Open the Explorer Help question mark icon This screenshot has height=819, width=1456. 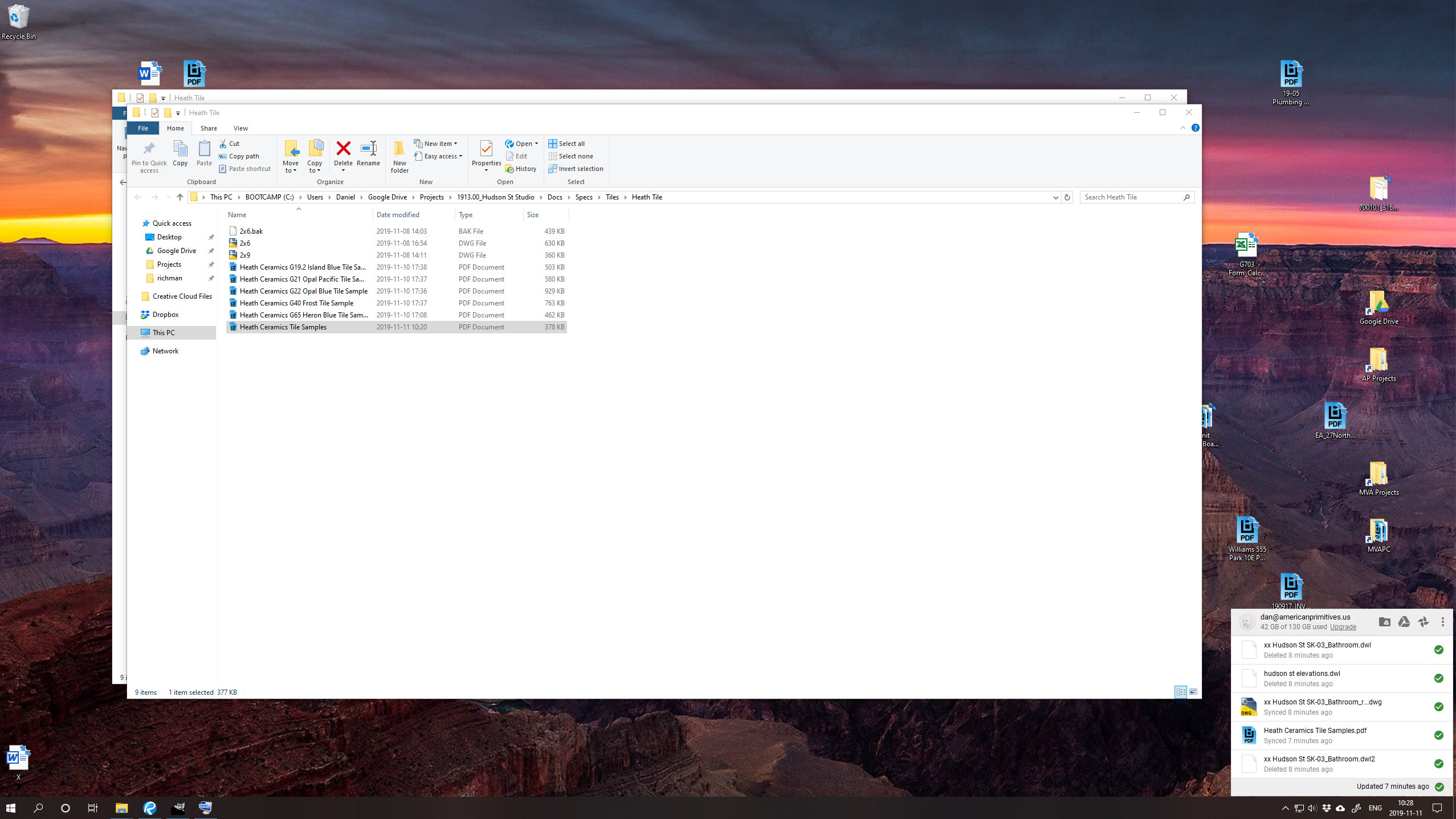click(x=1196, y=128)
